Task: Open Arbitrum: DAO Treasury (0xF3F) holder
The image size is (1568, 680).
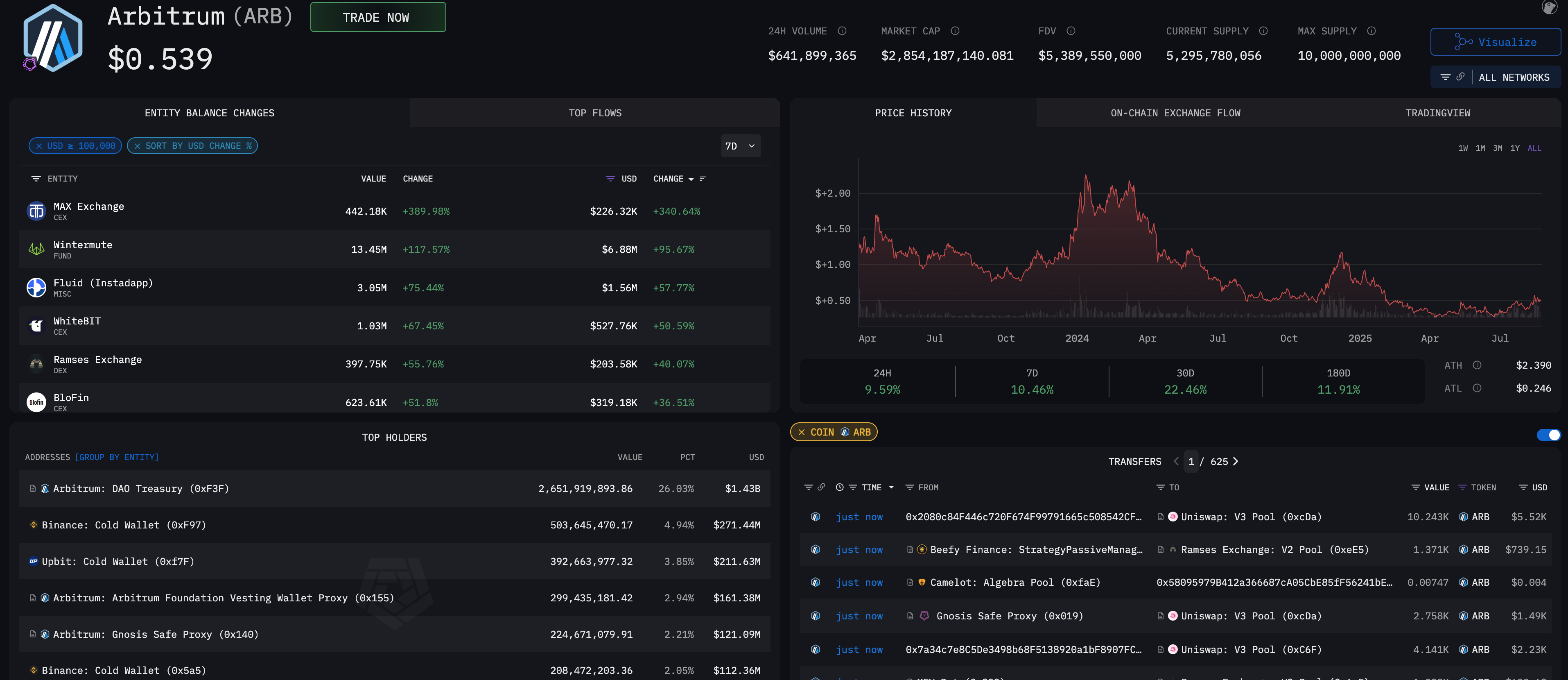Action: tap(140, 489)
